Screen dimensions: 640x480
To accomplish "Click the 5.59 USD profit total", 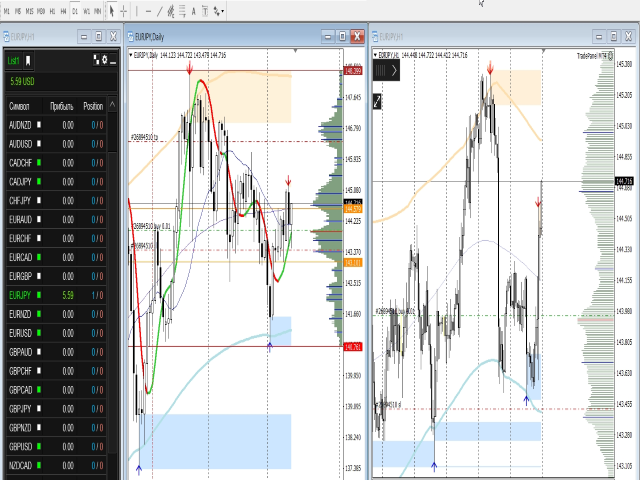I will tap(22, 82).
